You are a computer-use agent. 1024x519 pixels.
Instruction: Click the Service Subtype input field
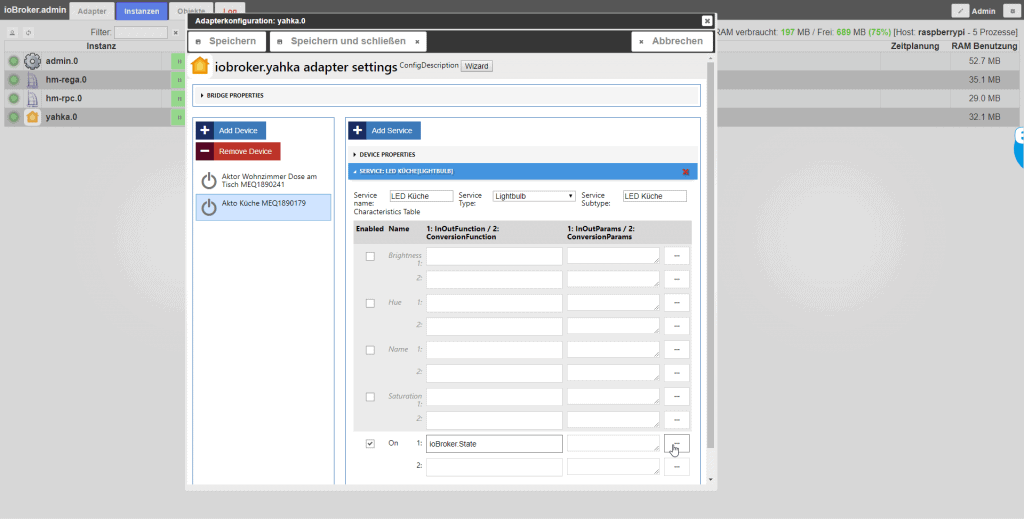655,196
